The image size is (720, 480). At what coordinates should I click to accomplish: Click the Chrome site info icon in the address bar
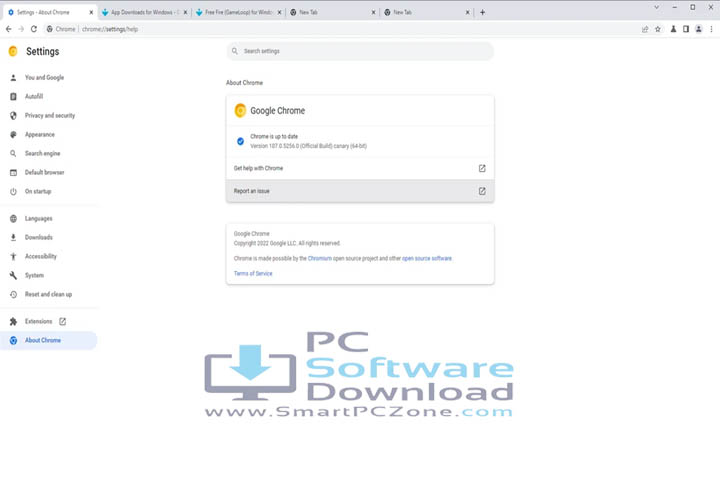click(50, 29)
